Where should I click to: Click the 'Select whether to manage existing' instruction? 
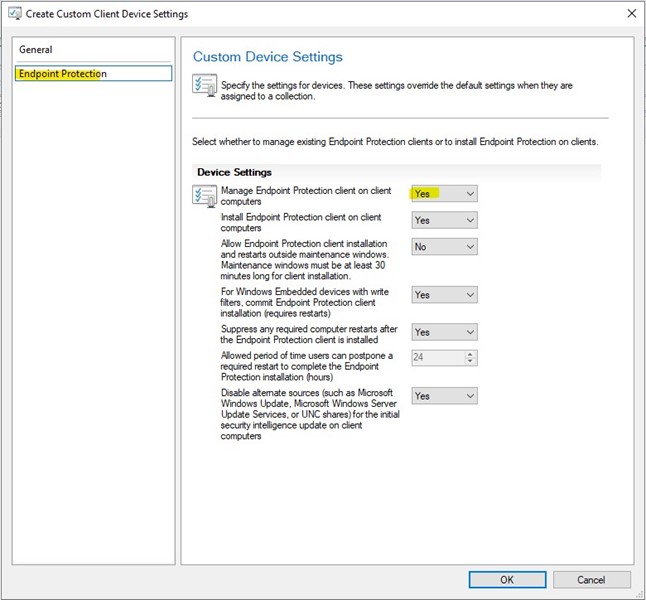coord(395,142)
